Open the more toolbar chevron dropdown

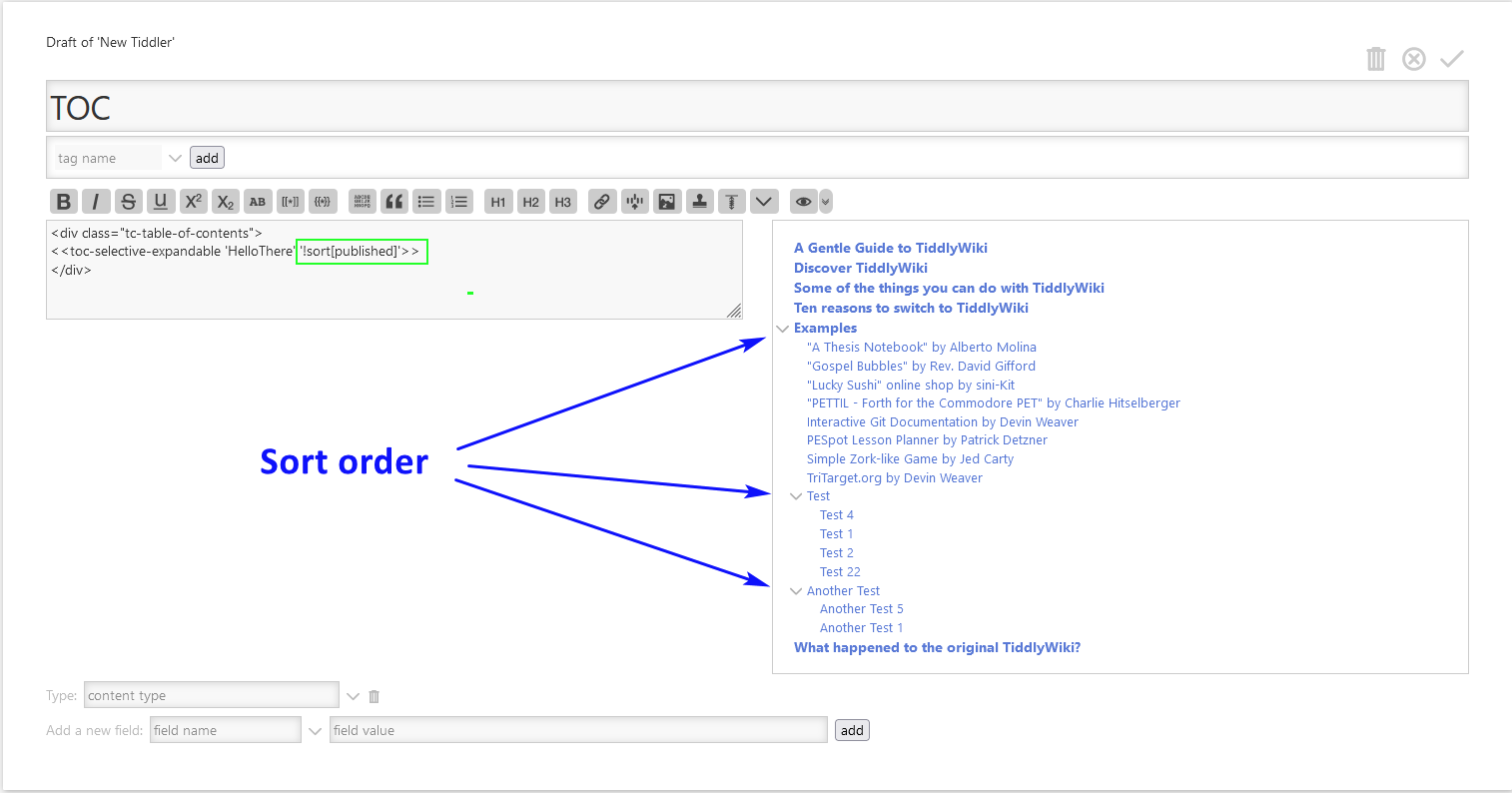coord(764,202)
